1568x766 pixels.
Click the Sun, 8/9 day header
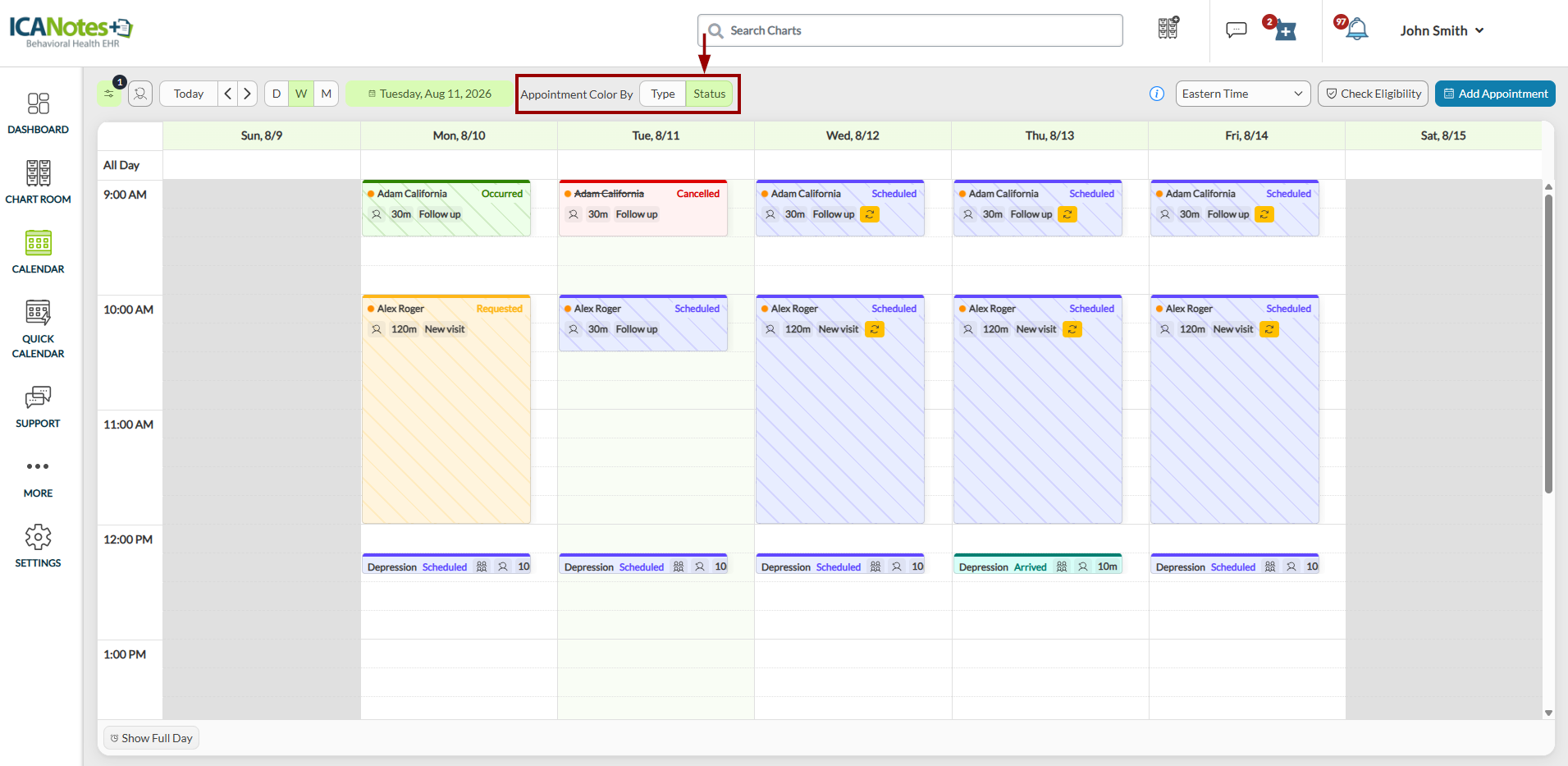click(262, 135)
